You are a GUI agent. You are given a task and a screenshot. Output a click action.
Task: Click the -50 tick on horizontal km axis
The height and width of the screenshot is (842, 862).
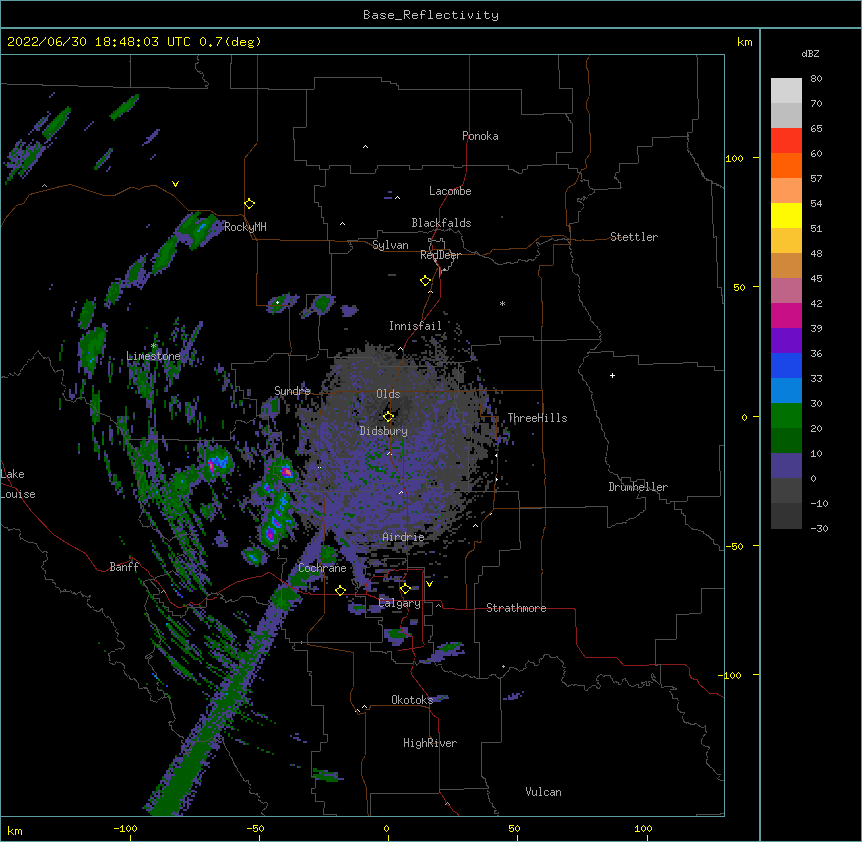[x=255, y=828]
